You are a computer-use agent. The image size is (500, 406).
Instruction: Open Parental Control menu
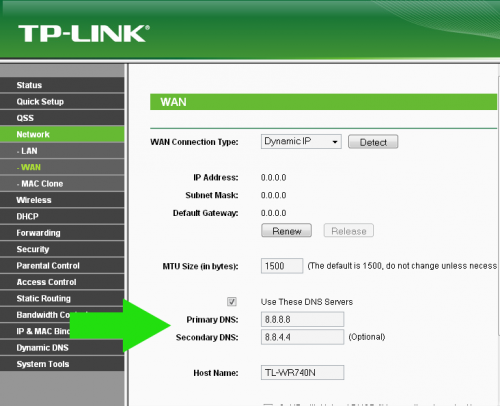coord(62,266)
